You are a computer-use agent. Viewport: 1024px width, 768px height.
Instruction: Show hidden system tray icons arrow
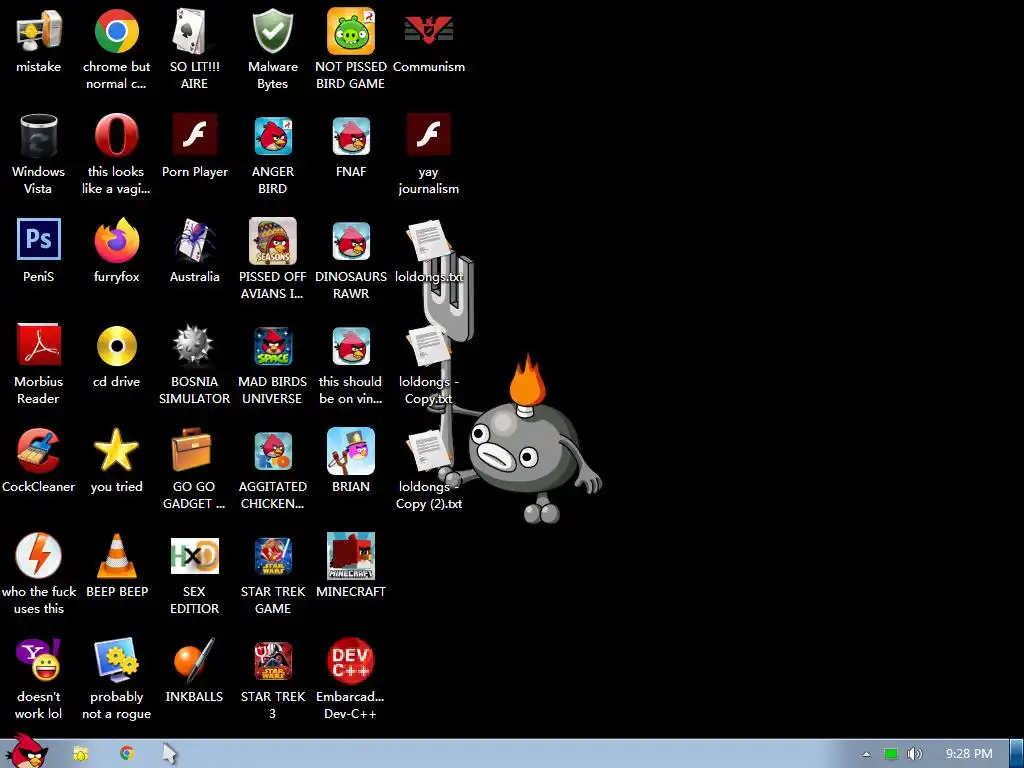coord(866,754)
